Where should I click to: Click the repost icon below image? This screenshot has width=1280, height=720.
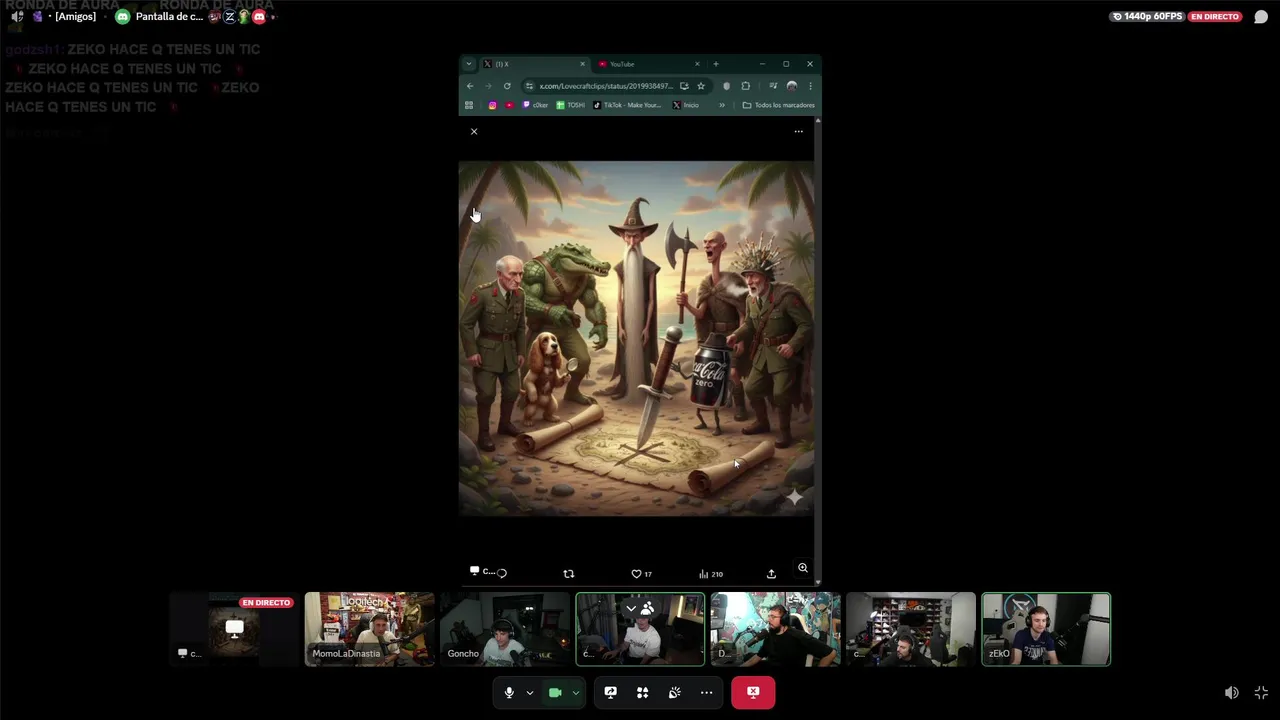(x=569, y=574)
